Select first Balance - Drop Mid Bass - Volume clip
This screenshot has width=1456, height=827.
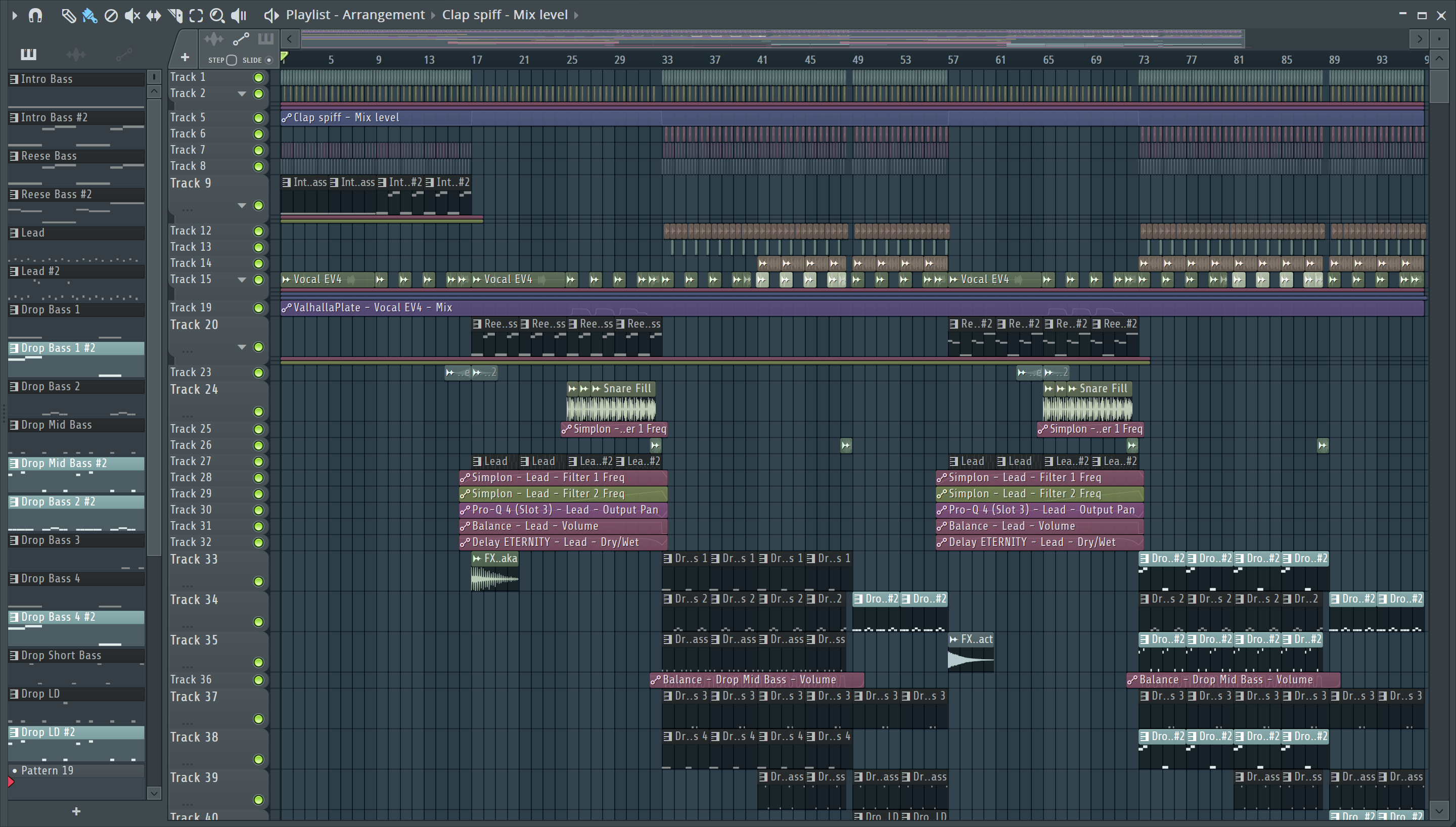pyautogui.click(x=757, y=680)
